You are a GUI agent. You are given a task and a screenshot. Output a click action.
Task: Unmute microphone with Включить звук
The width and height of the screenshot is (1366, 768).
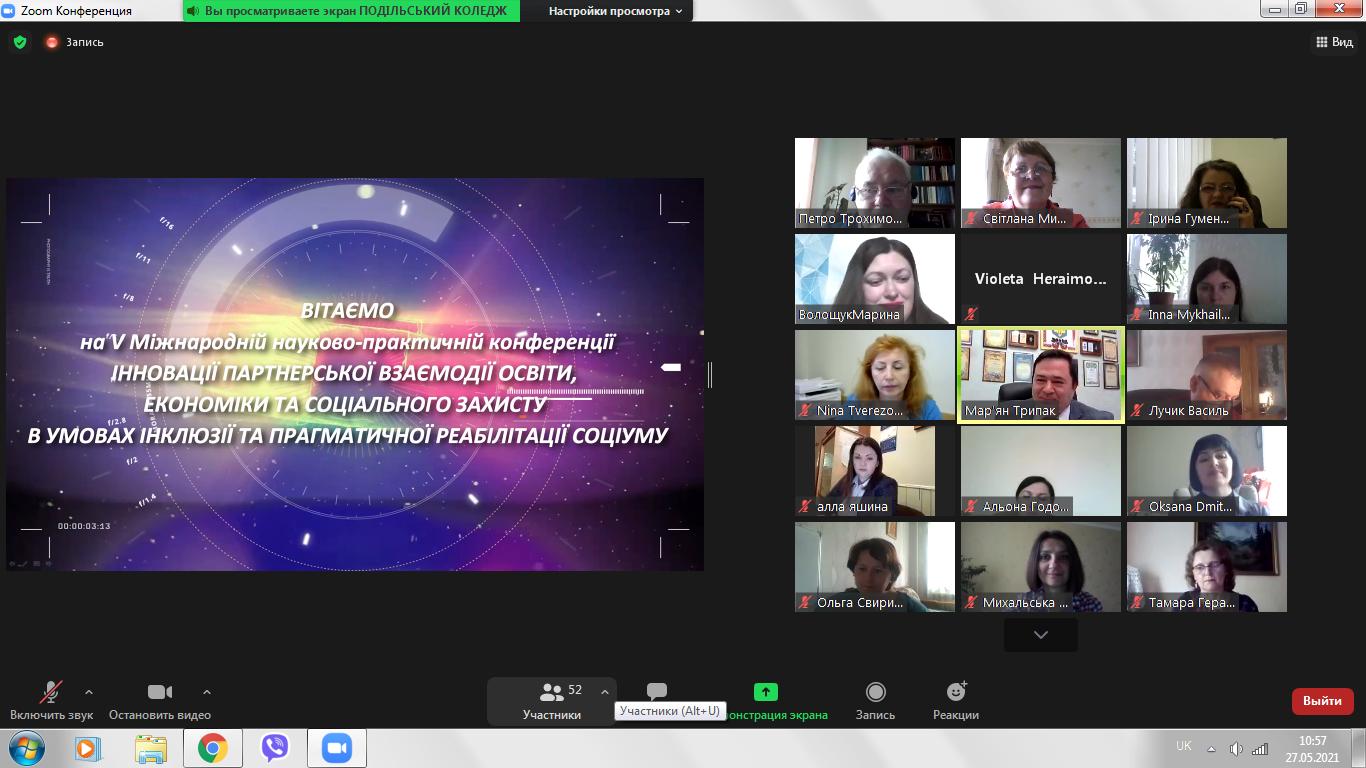pyautogui.click(x=51, y=692)
